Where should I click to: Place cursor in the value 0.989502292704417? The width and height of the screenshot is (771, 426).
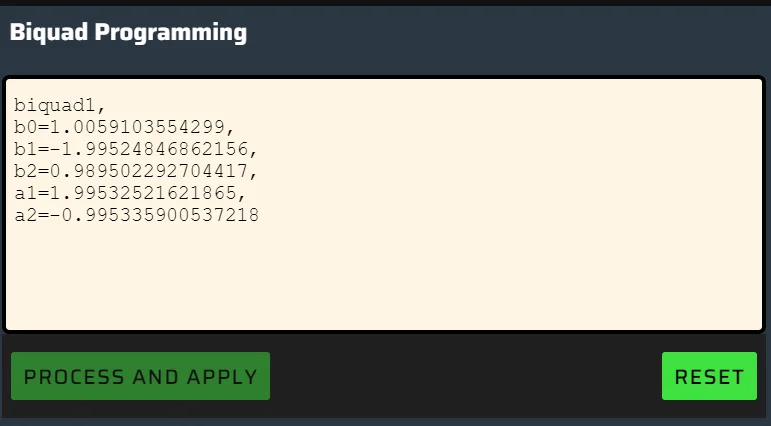click(148, 171)
